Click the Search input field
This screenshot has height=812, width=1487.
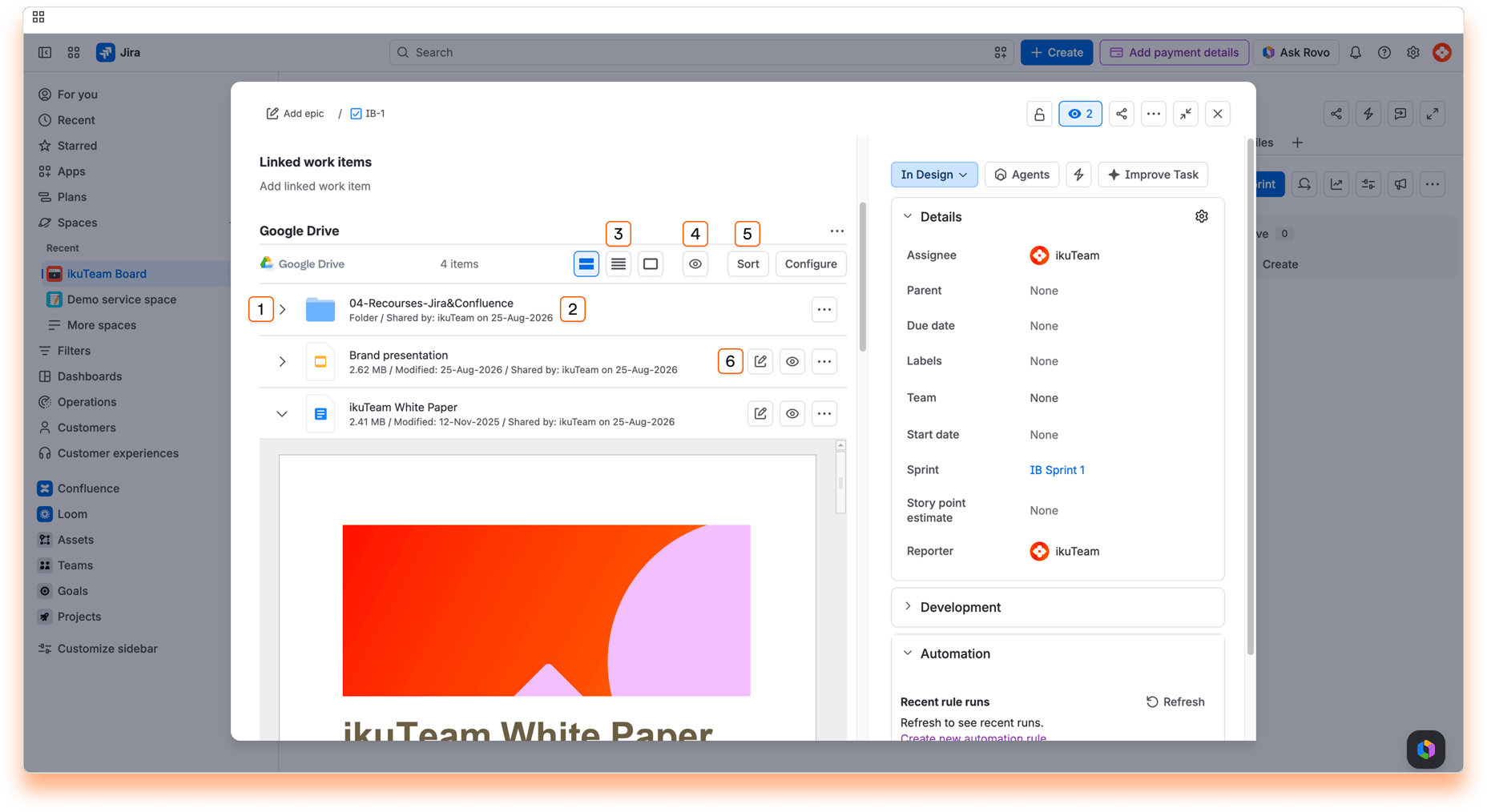click(x=701, y=52)
